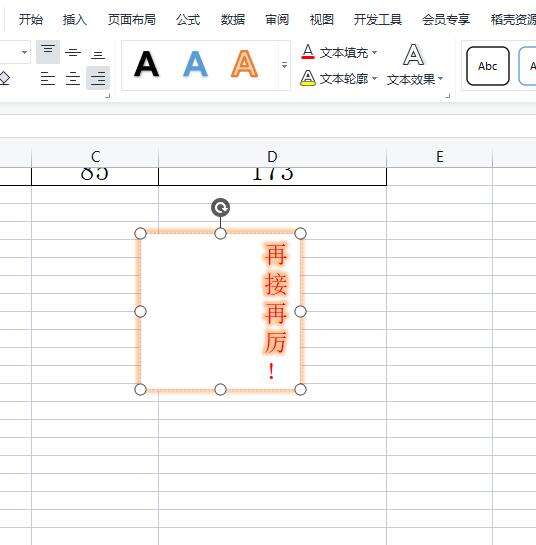536x545 pixels.
Task: Click the text box bottom-middle handle
Action: pyautogui.click(x=220, y=389)
